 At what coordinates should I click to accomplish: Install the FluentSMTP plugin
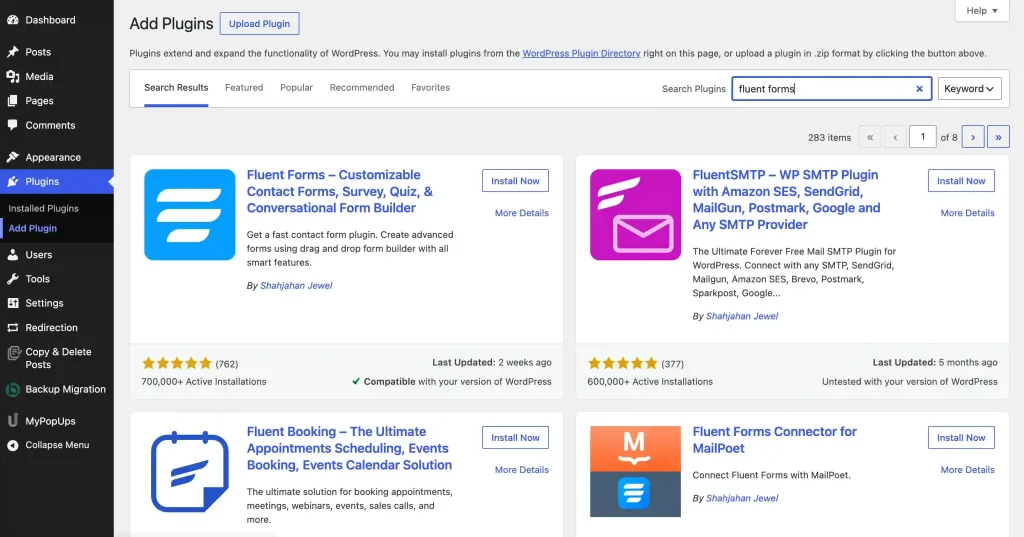[961, 181]
